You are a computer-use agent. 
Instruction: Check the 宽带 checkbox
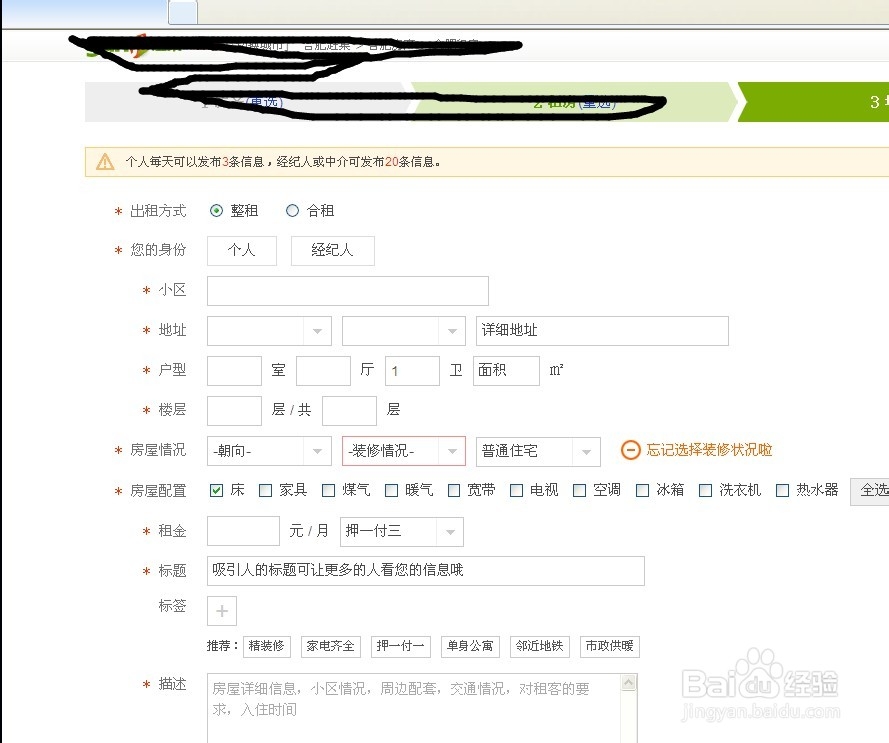click(x=454, y=491)
